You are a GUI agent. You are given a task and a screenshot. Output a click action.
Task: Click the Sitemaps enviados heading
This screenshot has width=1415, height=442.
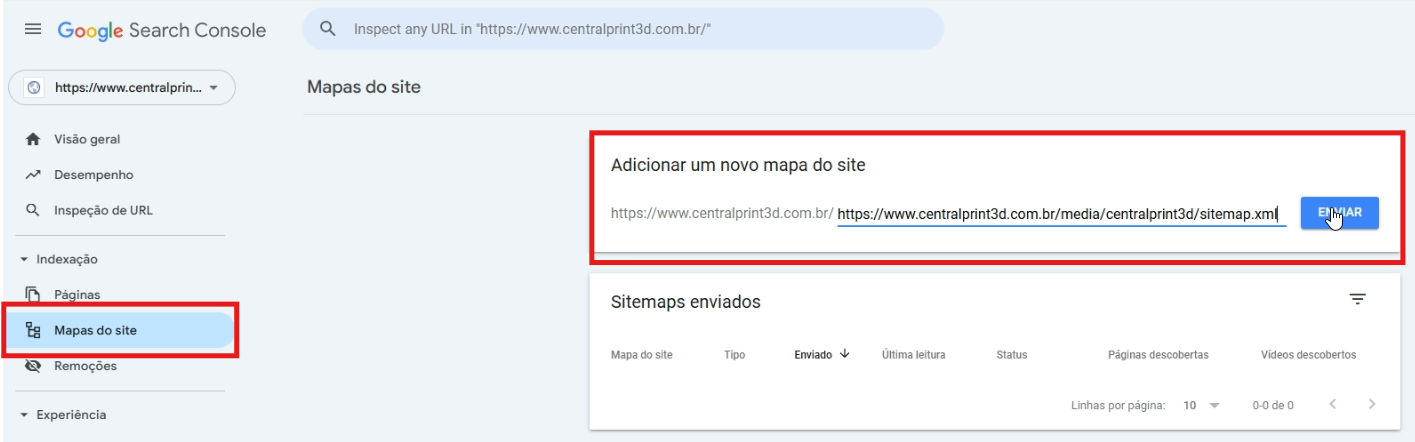(x=685, y=302)
